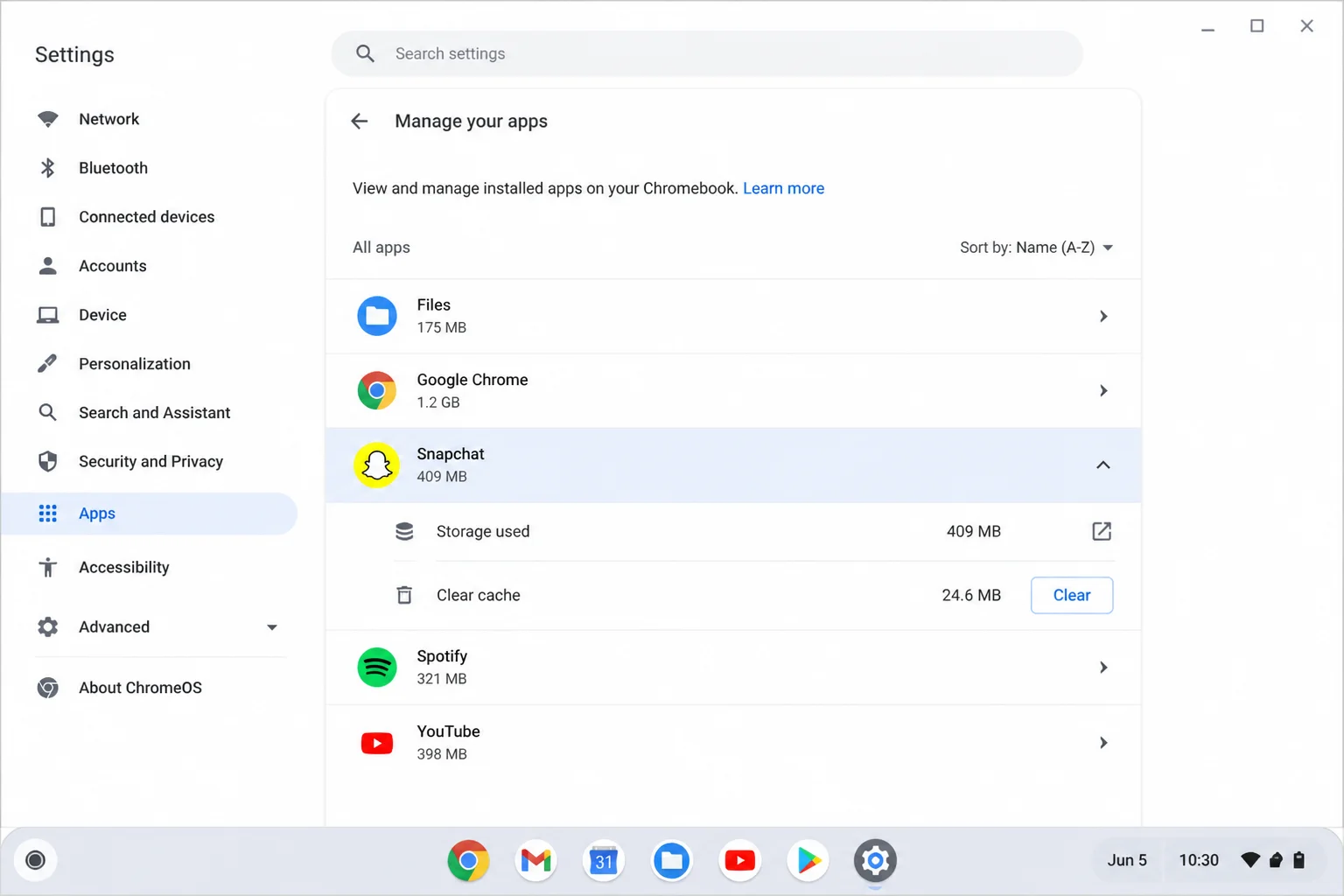Select About ChromeOS in the sidebar
This screenshot has height=896, width=1344.
click(150, 688)
